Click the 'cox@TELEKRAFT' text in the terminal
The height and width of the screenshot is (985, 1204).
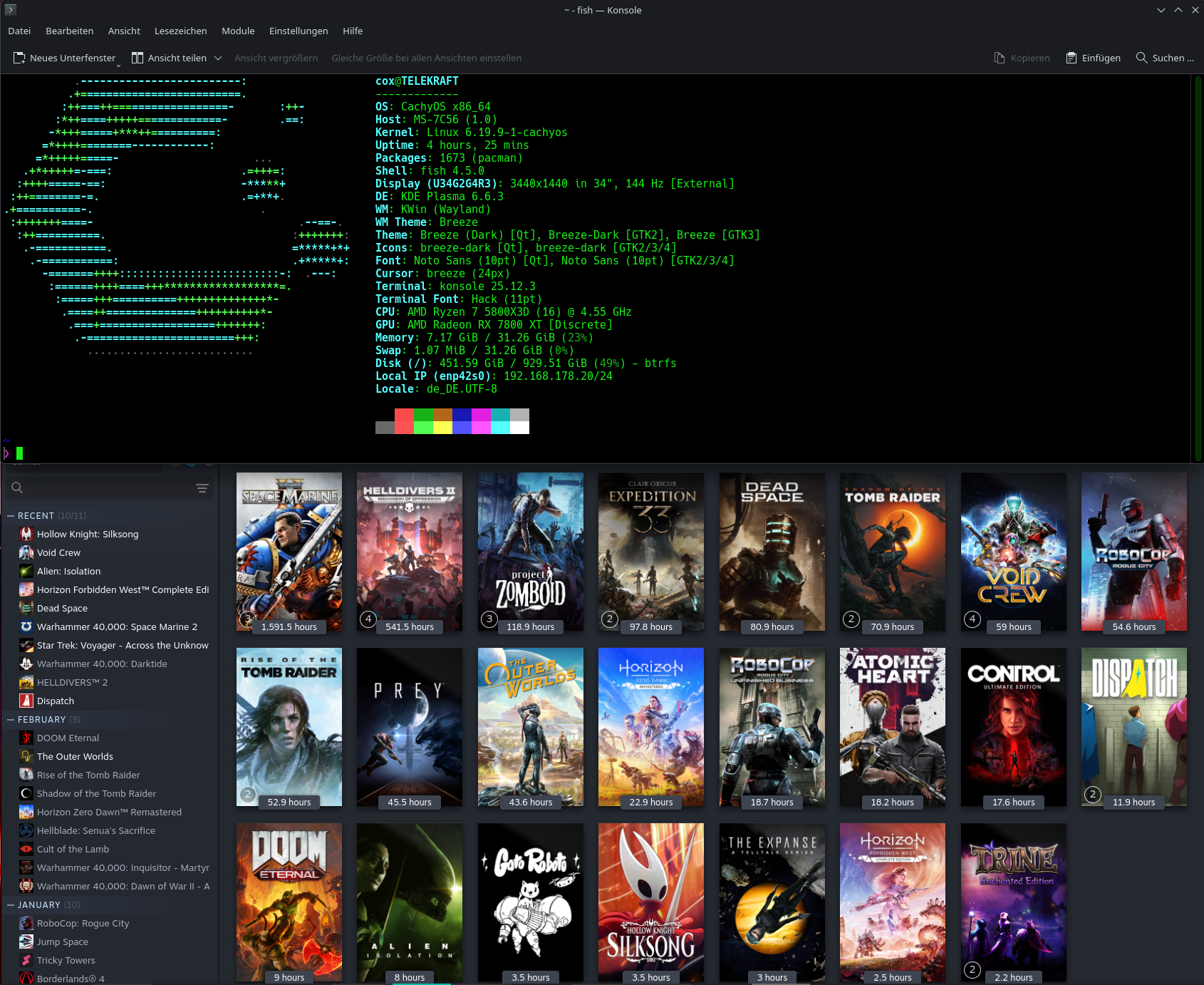[417, 81]
